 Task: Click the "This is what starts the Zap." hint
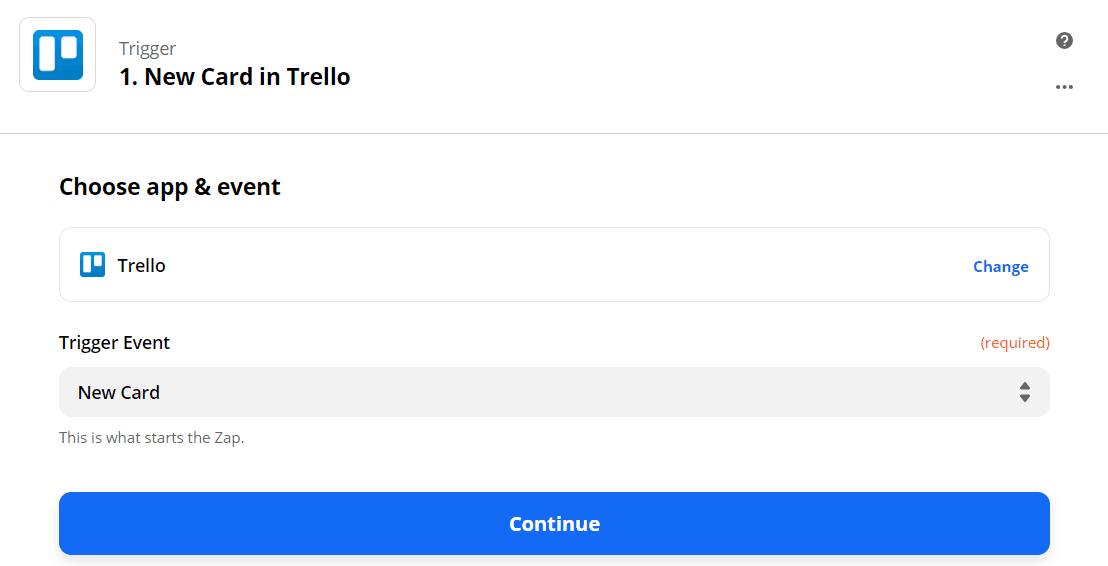(151, 438)
